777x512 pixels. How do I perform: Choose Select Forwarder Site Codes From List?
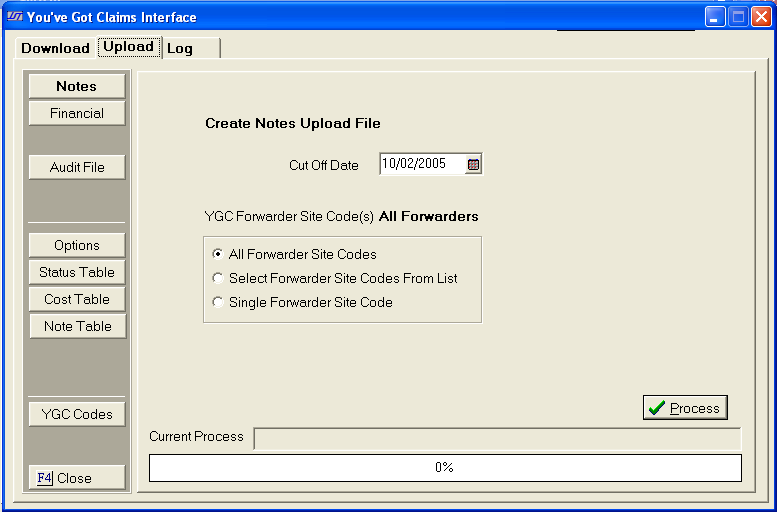coord(218,278)
